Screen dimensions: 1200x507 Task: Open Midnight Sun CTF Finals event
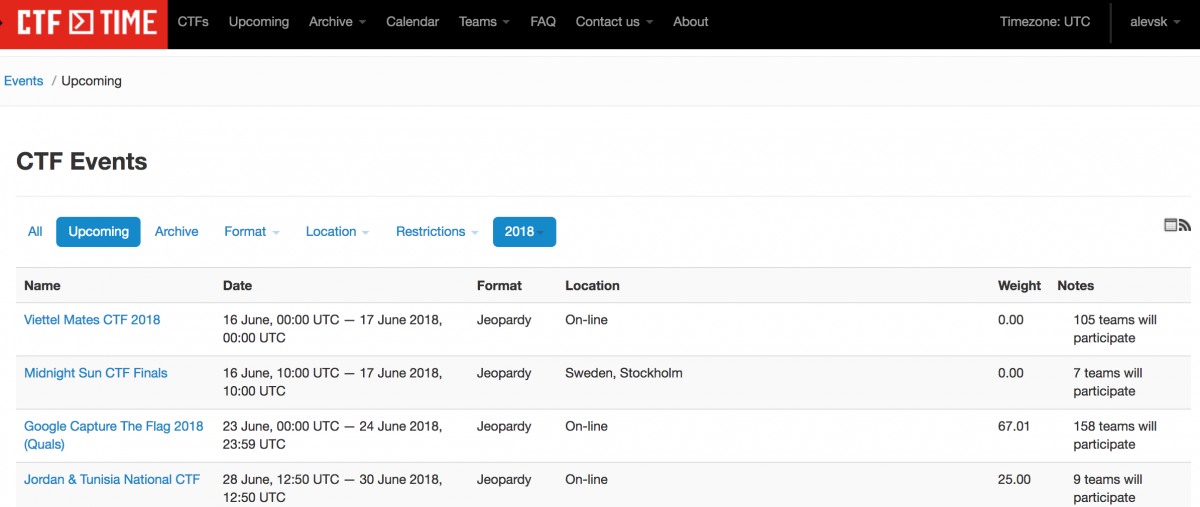(x=96, y=373)
